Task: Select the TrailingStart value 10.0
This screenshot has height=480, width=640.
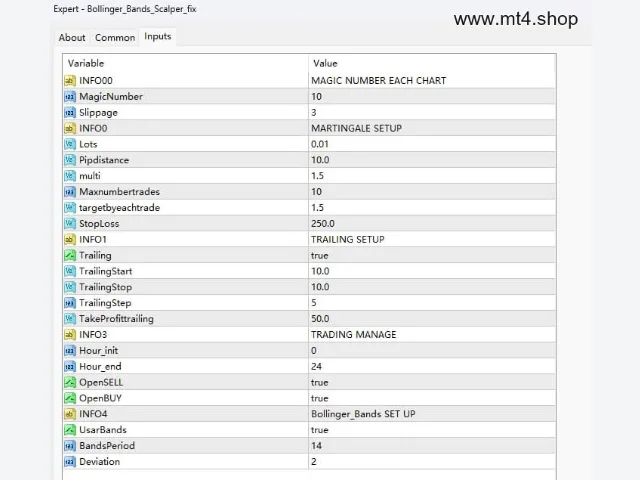Action: tap(320, 271)
